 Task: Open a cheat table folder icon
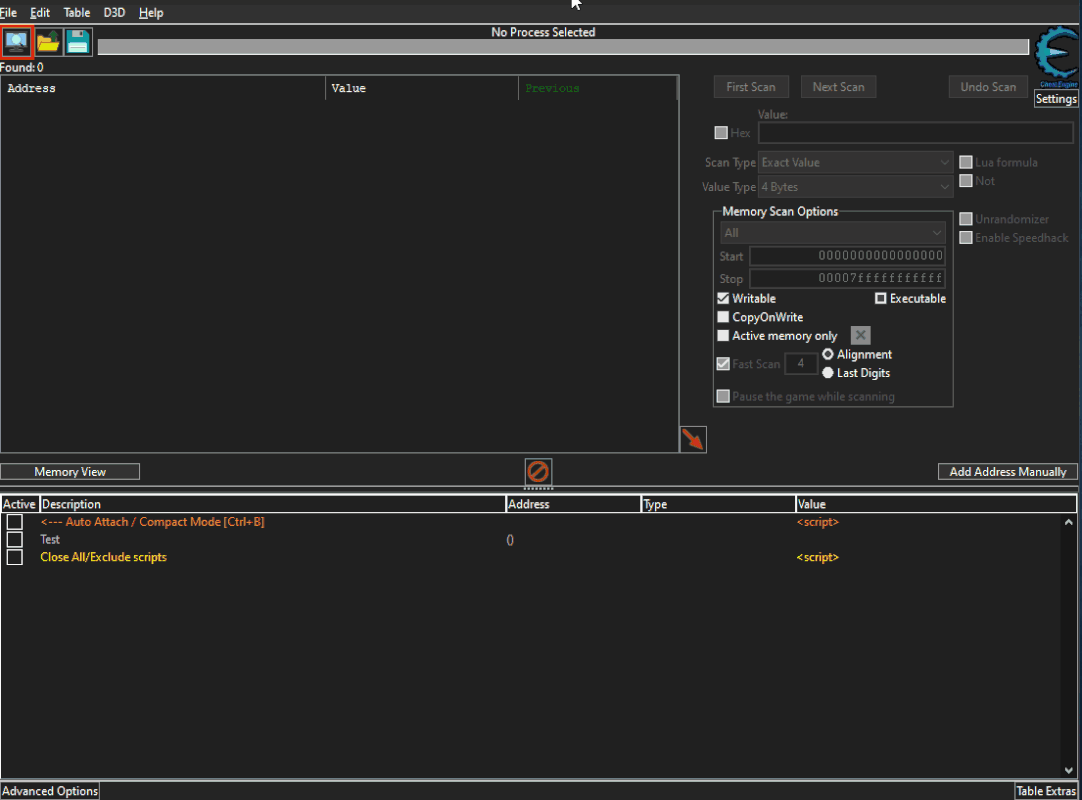[48, 42]
